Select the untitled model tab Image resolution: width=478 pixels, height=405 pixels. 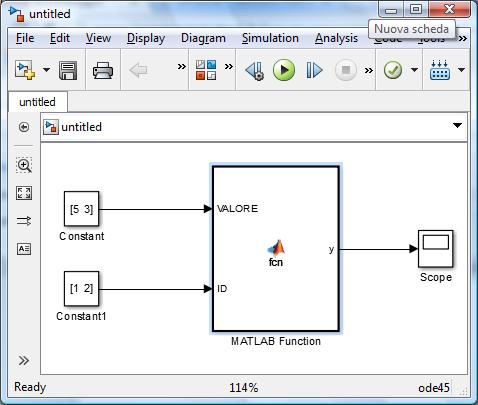(x=38, y=102)
